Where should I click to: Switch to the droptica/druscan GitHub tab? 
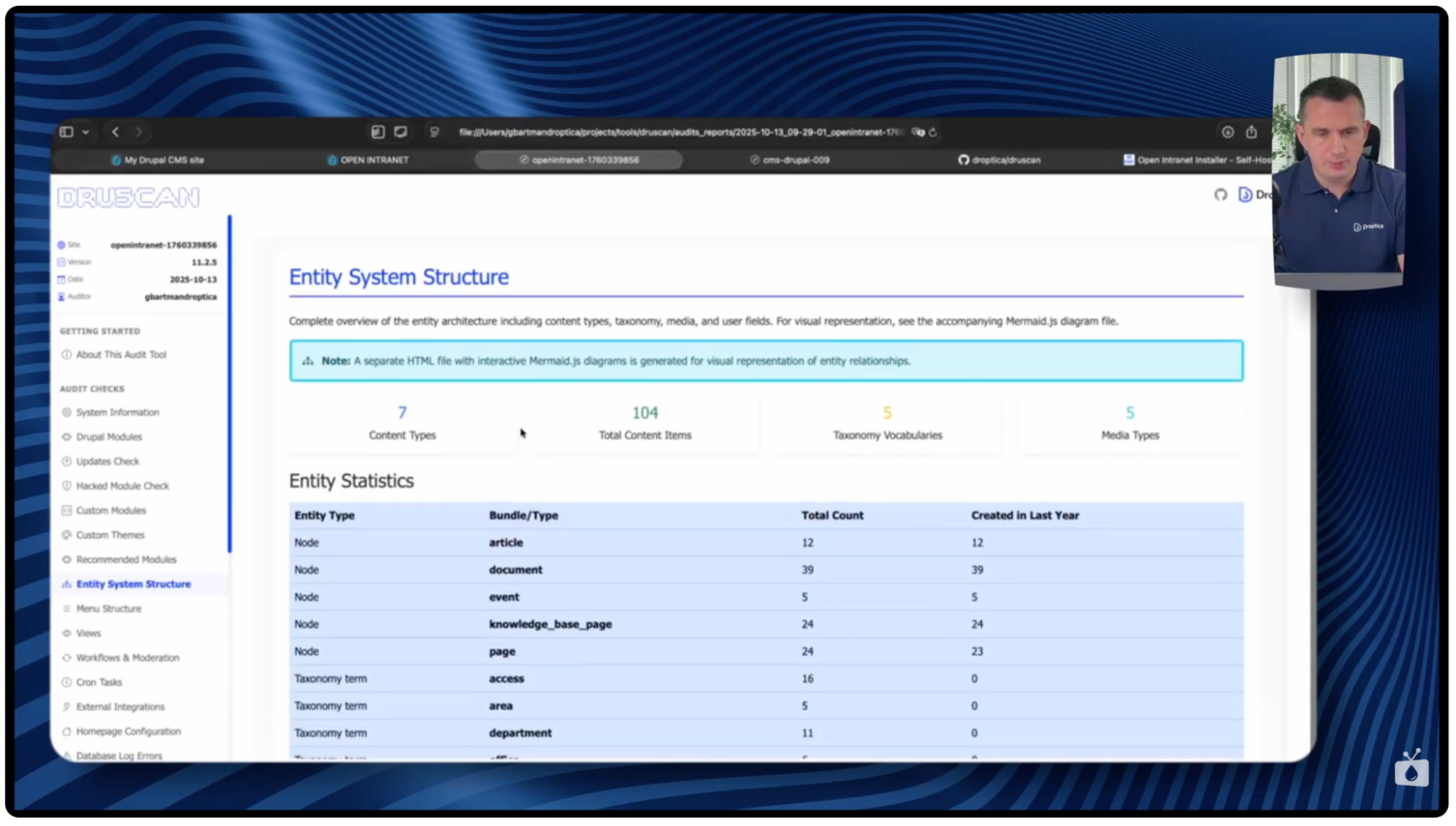click(x=999, y=160)
